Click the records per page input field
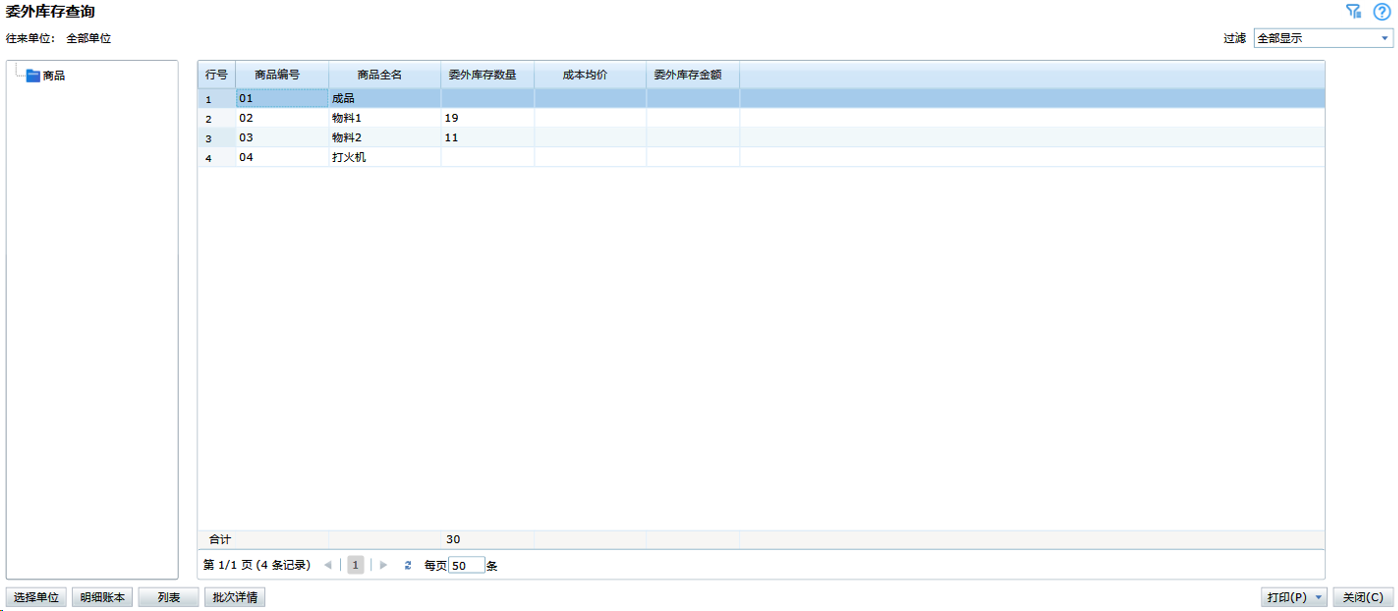 point(466,565)
